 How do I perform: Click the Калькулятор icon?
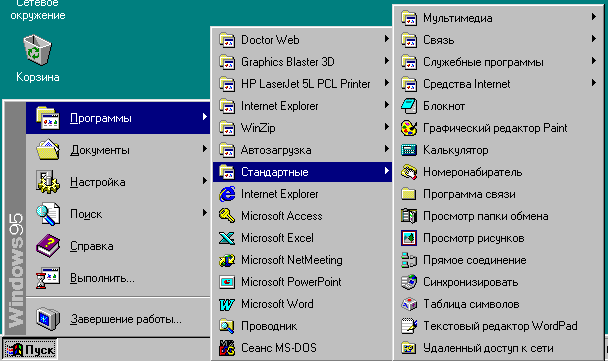(409, 150)
